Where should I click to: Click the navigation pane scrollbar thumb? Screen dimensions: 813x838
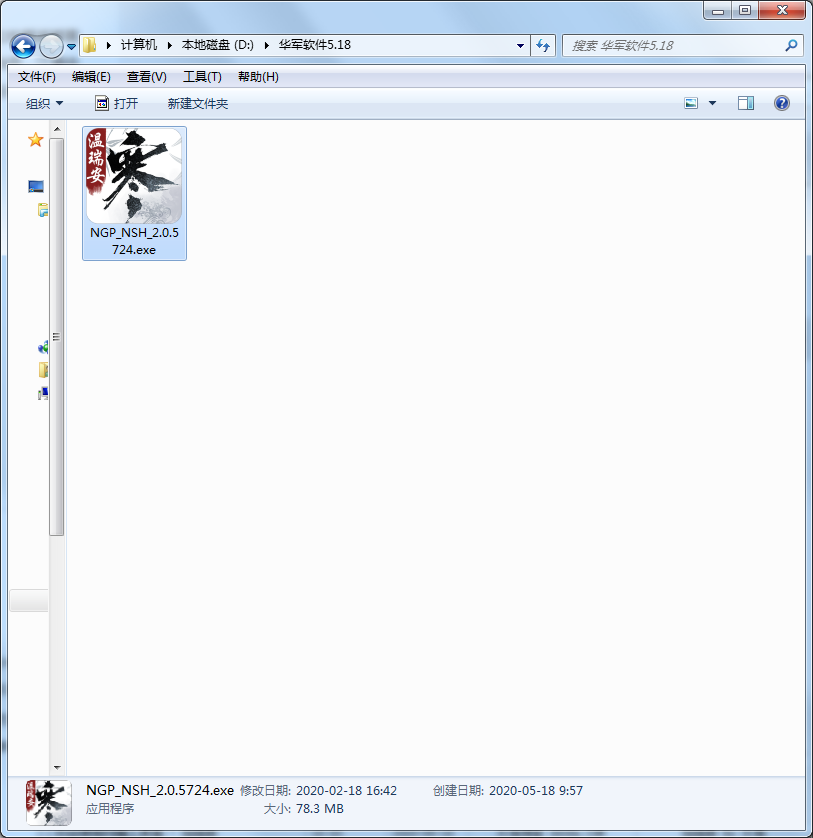57,337
